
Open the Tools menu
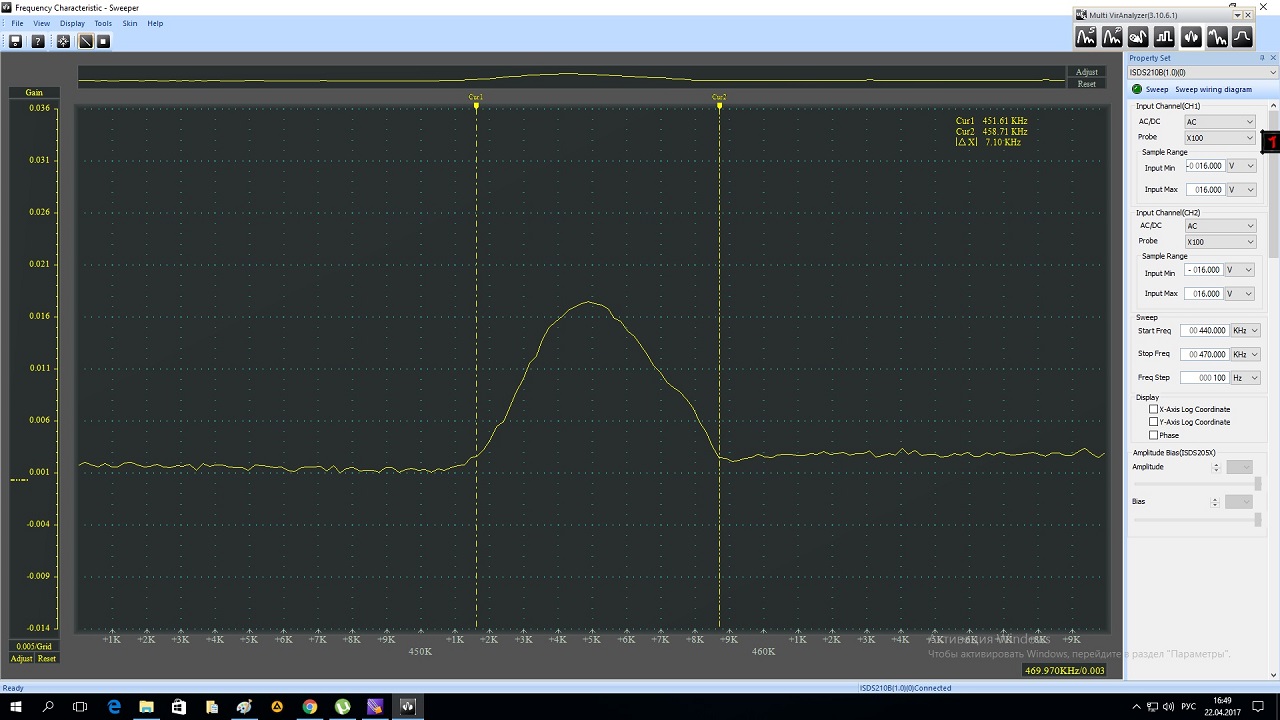click(x=103, y=23)
